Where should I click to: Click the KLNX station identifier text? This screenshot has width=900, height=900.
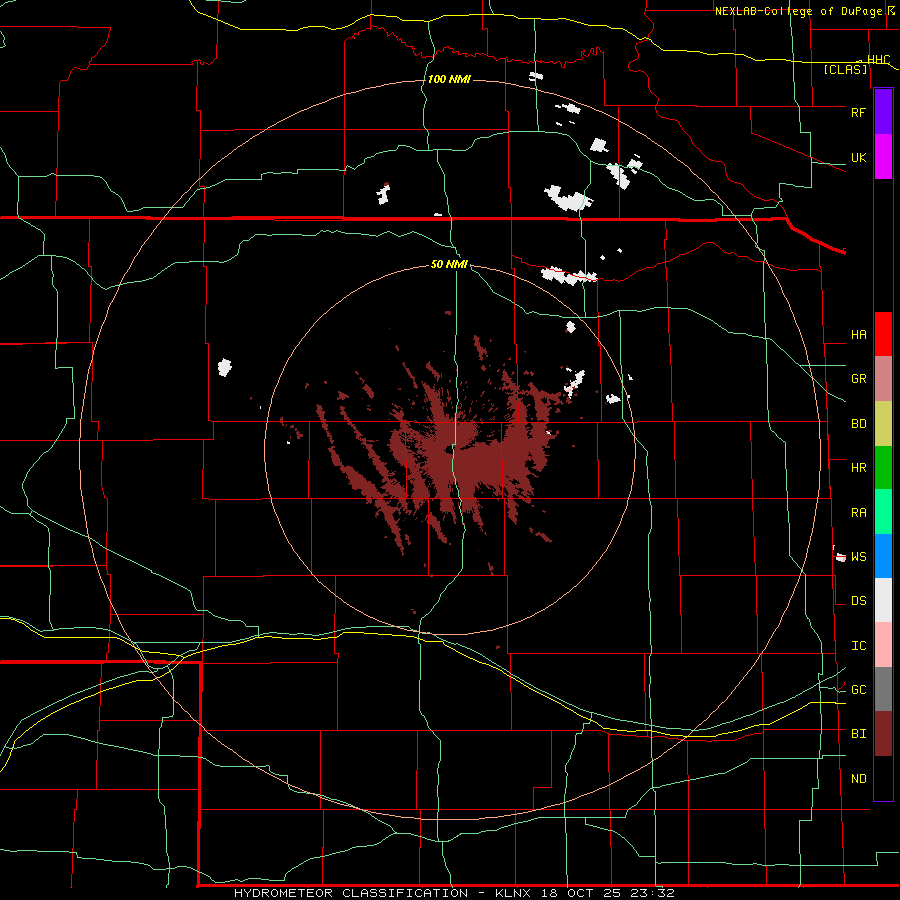coord(515,893)
